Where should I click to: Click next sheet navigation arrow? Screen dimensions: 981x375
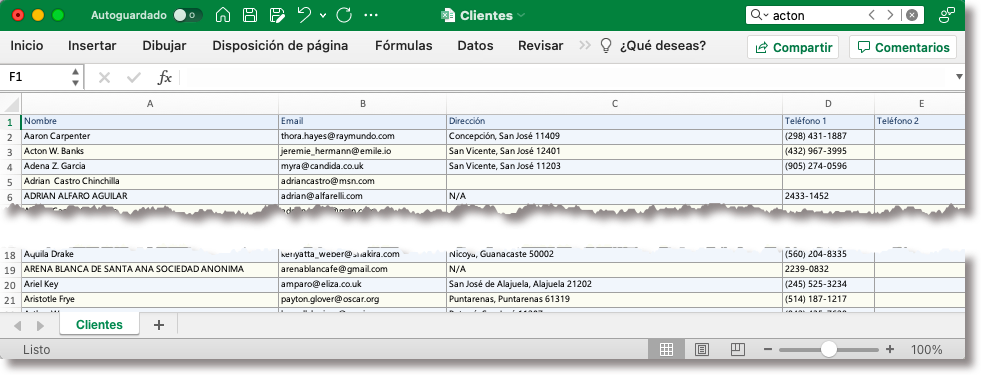pyautogui.click(x=40, y=326)
